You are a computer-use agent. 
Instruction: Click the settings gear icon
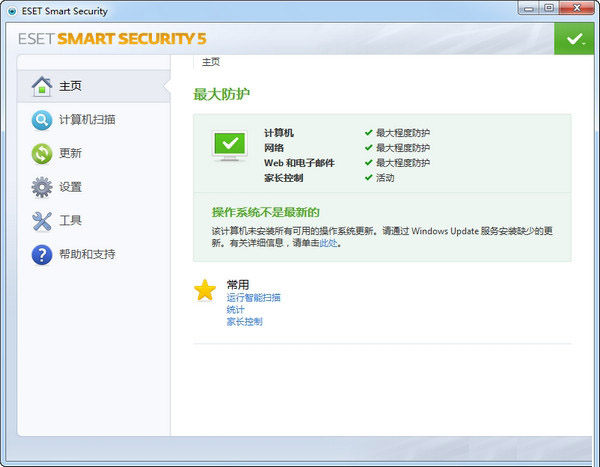point(41,187)
